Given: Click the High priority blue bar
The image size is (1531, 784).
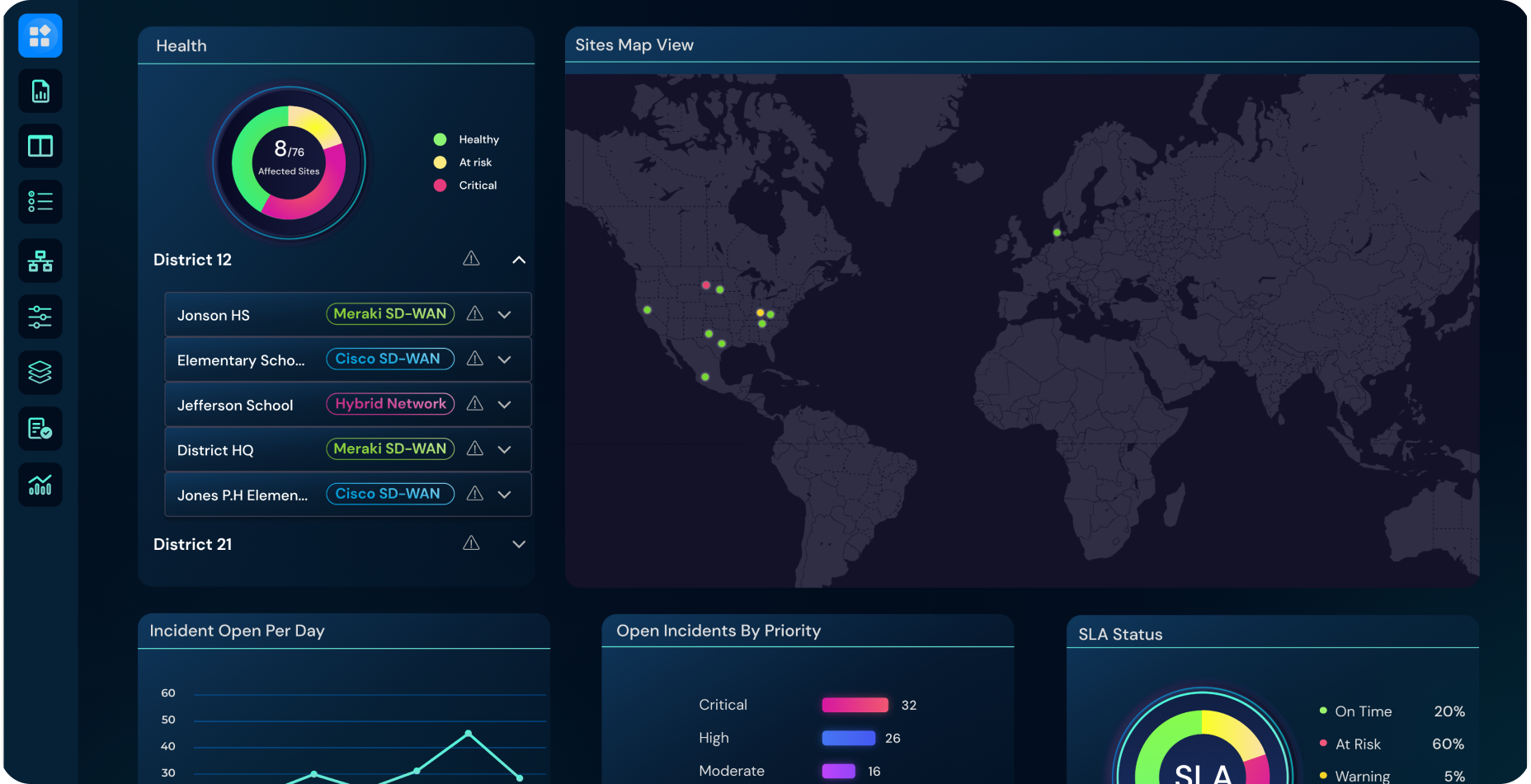Looking at the screenshot, I should (848, 738).
